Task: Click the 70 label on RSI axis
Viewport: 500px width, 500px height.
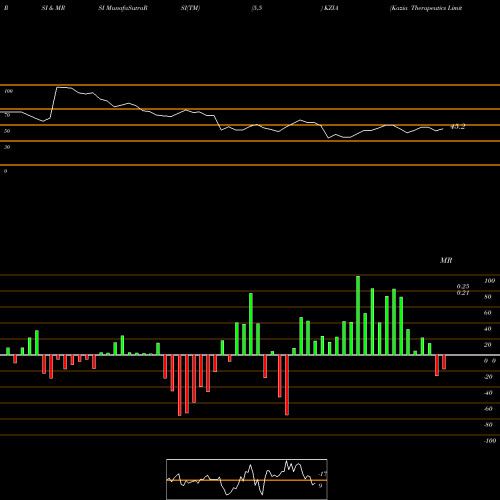Action: pyautogui.click(x=7, y=115)
